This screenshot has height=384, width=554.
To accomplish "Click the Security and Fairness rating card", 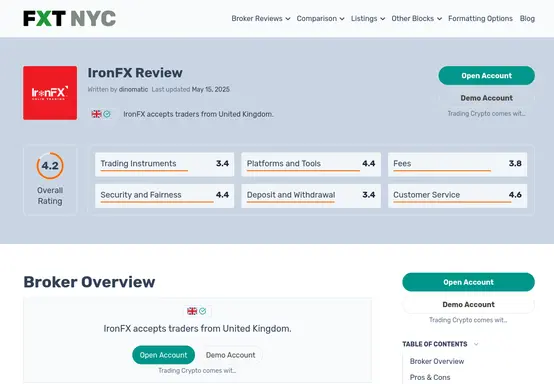I will [x=164, y=196].
